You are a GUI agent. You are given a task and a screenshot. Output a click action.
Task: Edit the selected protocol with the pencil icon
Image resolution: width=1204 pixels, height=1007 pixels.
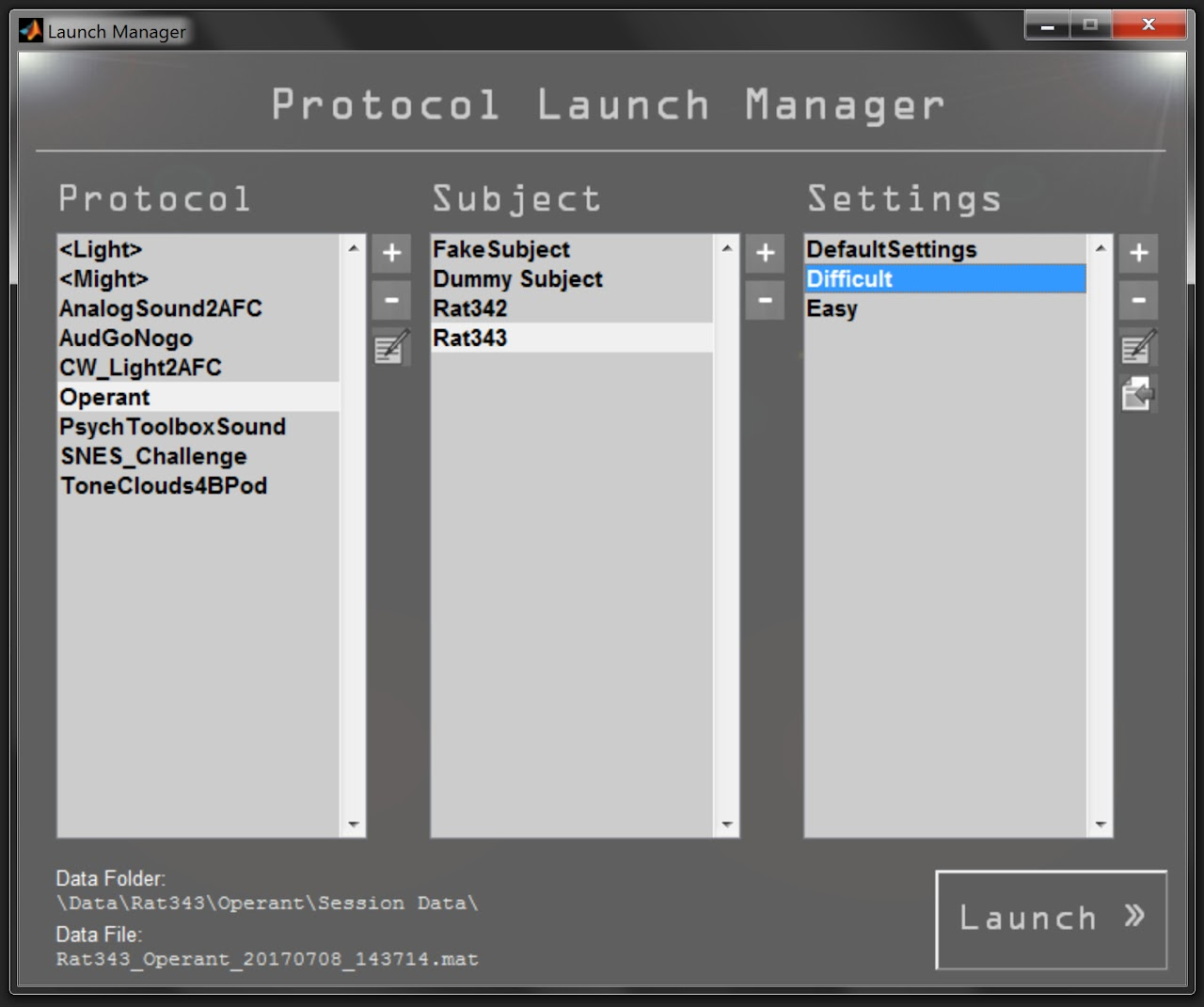[x=391, y=347]
